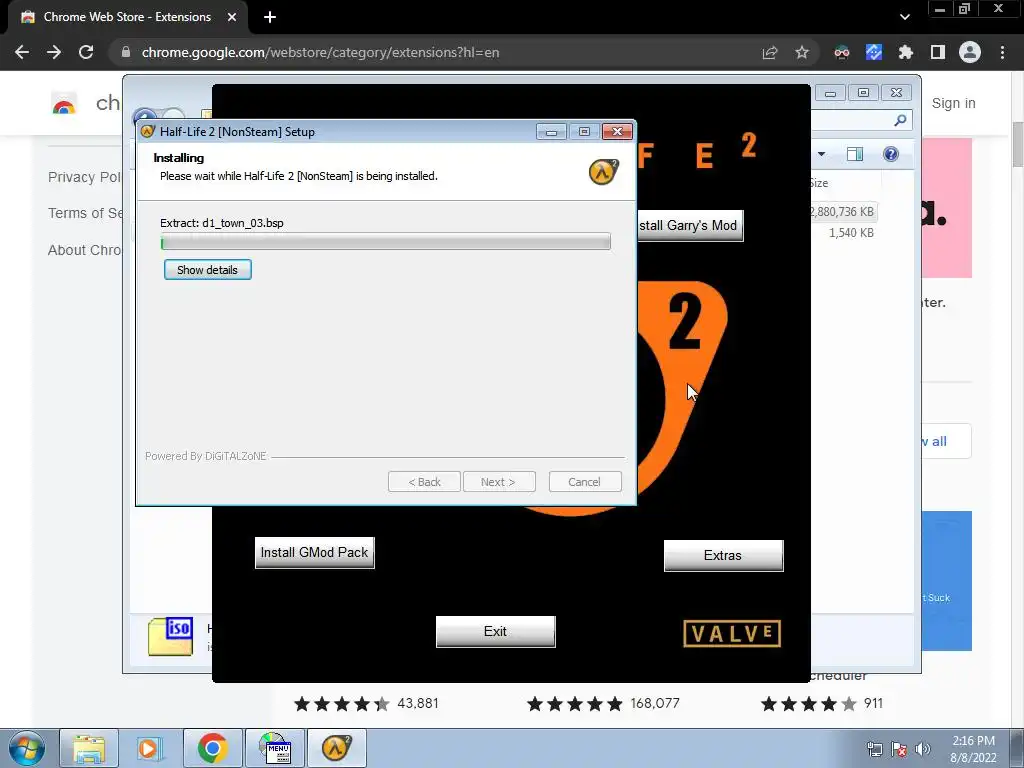This screenshot has width=1024, height=768.
Task: Bookmark this page with the star icon
Action: coord(802,52)
